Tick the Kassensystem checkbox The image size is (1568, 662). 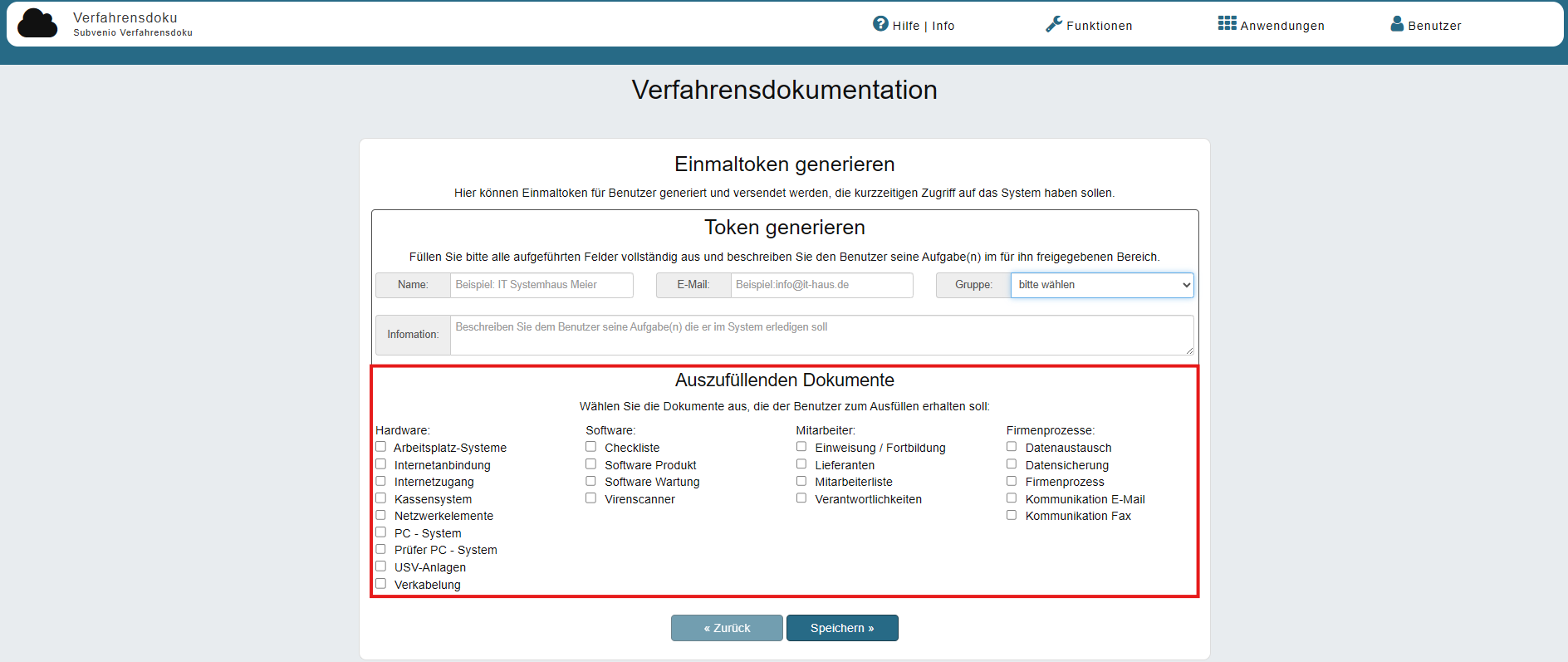pyautogui.click(x=380, y=498)
